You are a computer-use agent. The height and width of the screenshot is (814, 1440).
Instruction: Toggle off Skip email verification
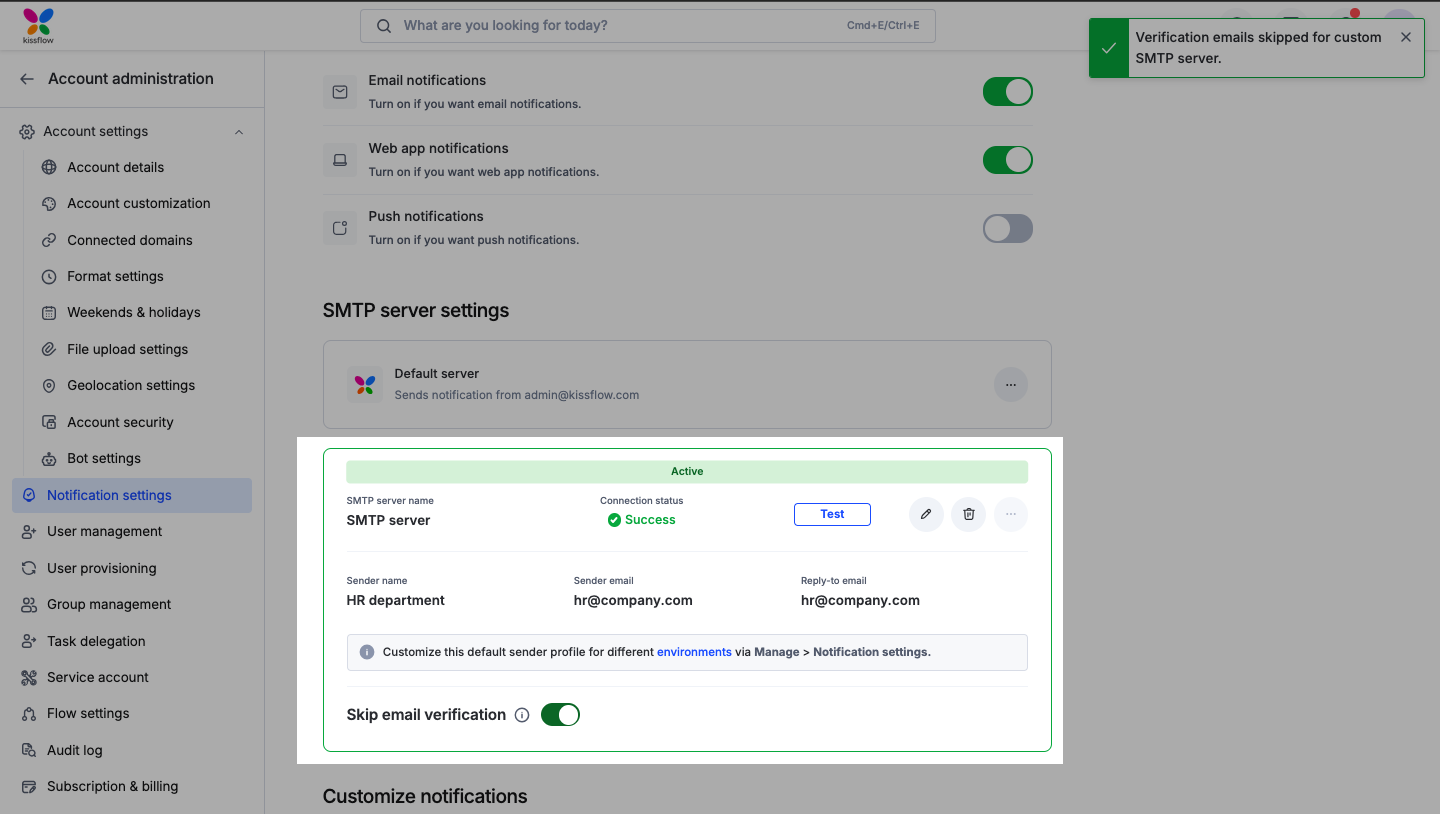coord(560,715)
